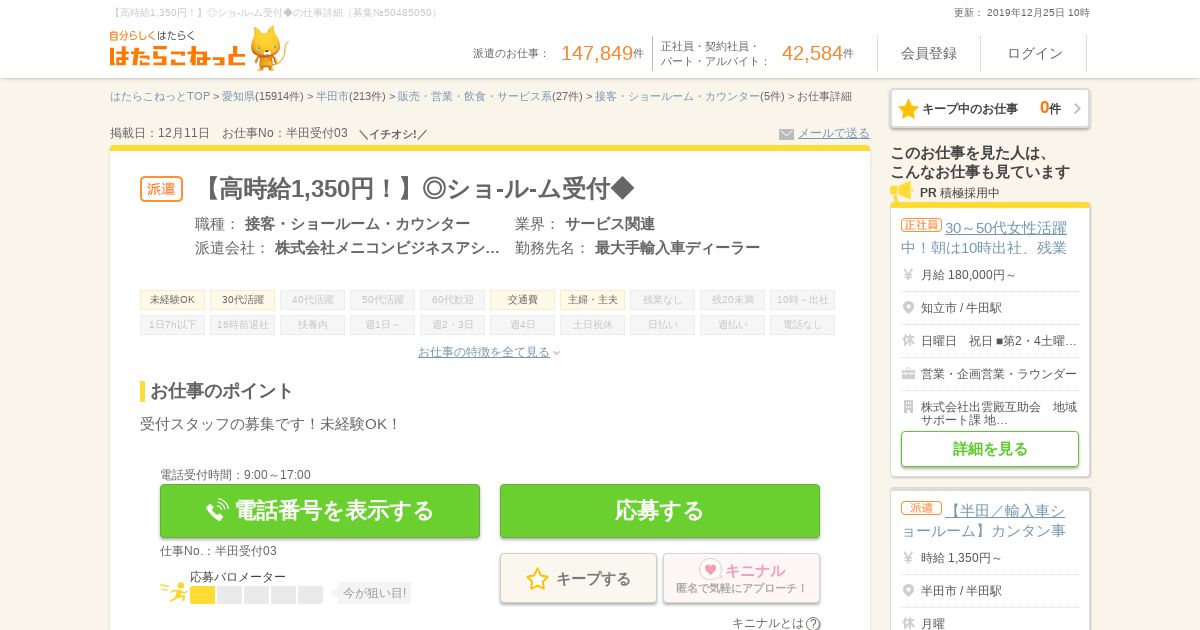Viewport: 1200px width, 630px height.
Task: Click the 正社員 badge in the sidebar
Action: point(921,225)
